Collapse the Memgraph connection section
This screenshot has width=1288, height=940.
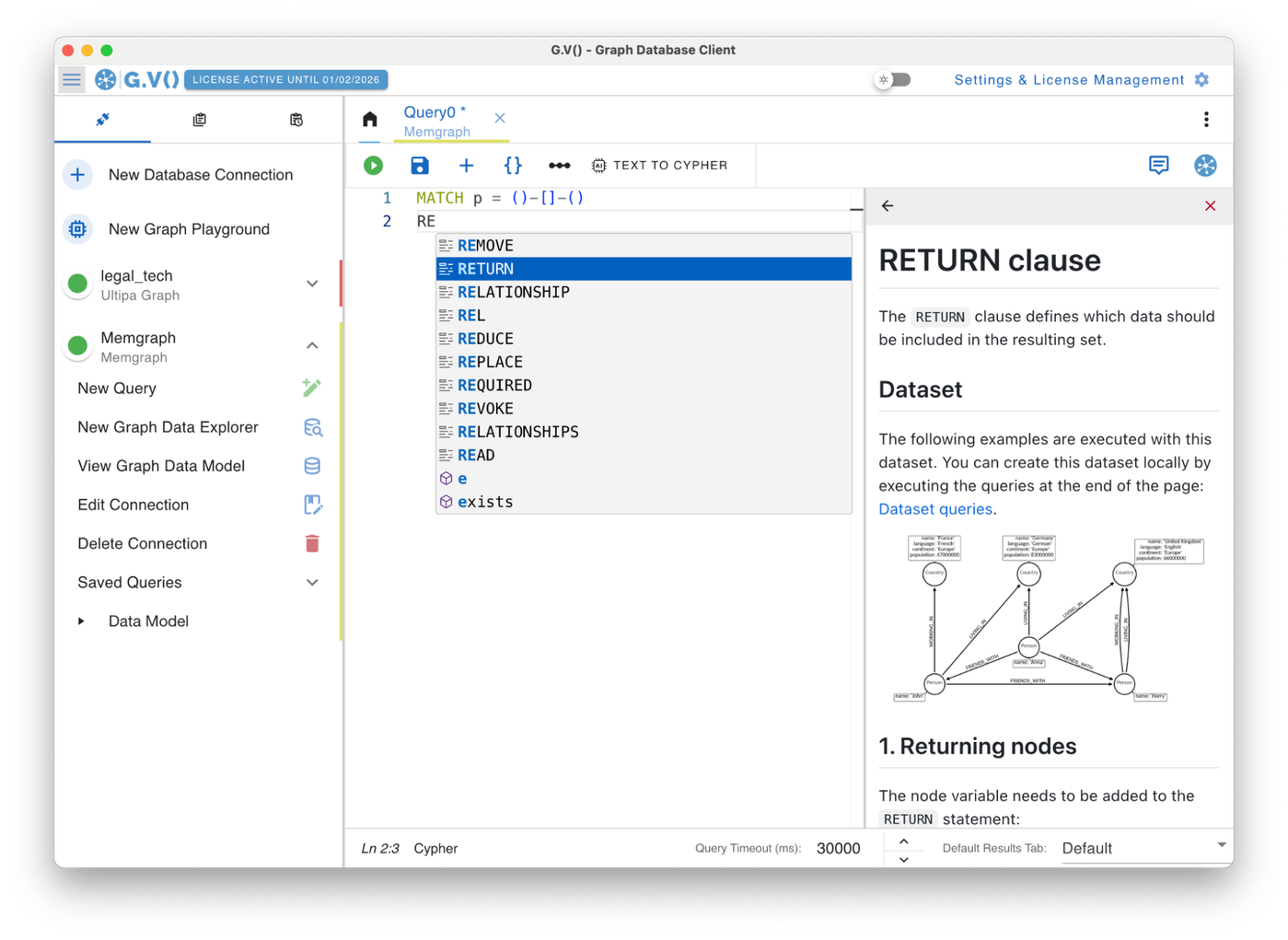pyautogui.click(x=312, y=346)
